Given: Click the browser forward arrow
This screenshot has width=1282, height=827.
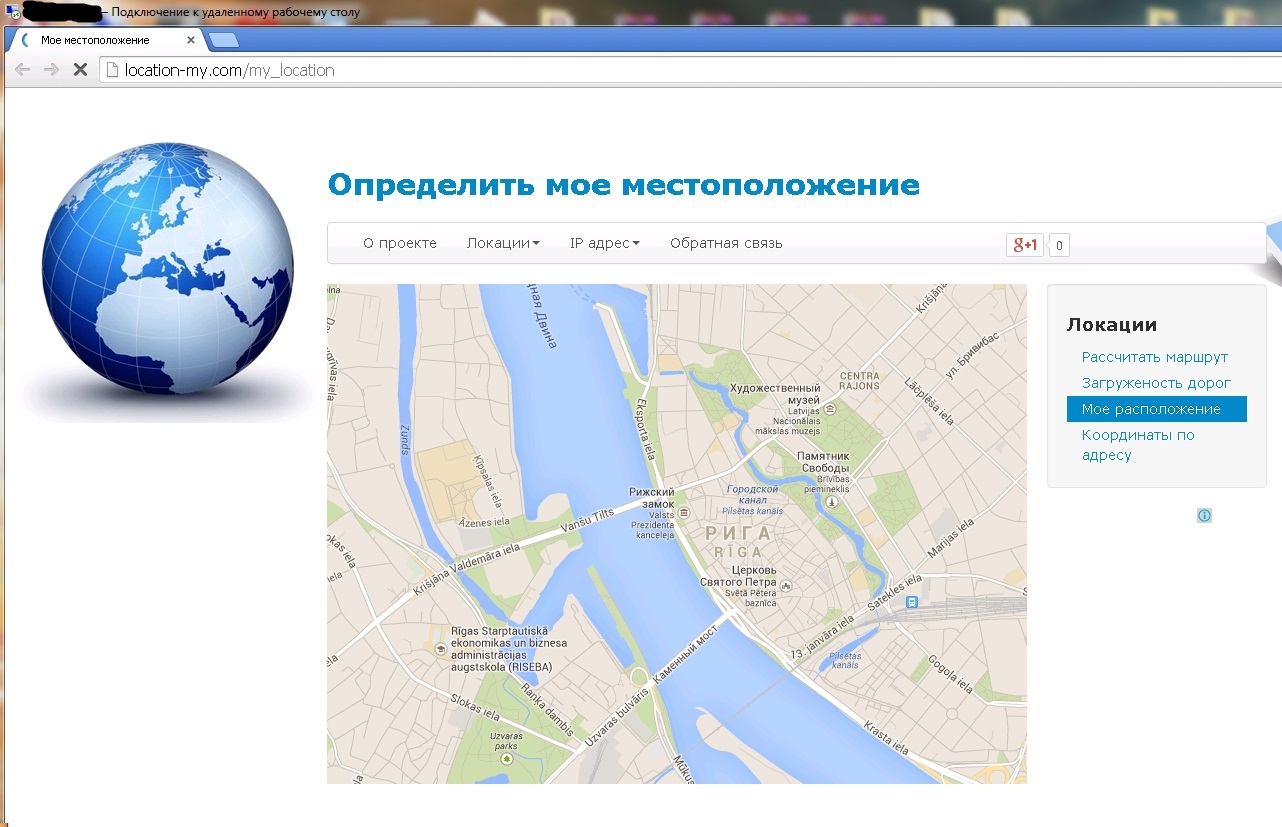Looking at the screenshot, I should [51, 70].
